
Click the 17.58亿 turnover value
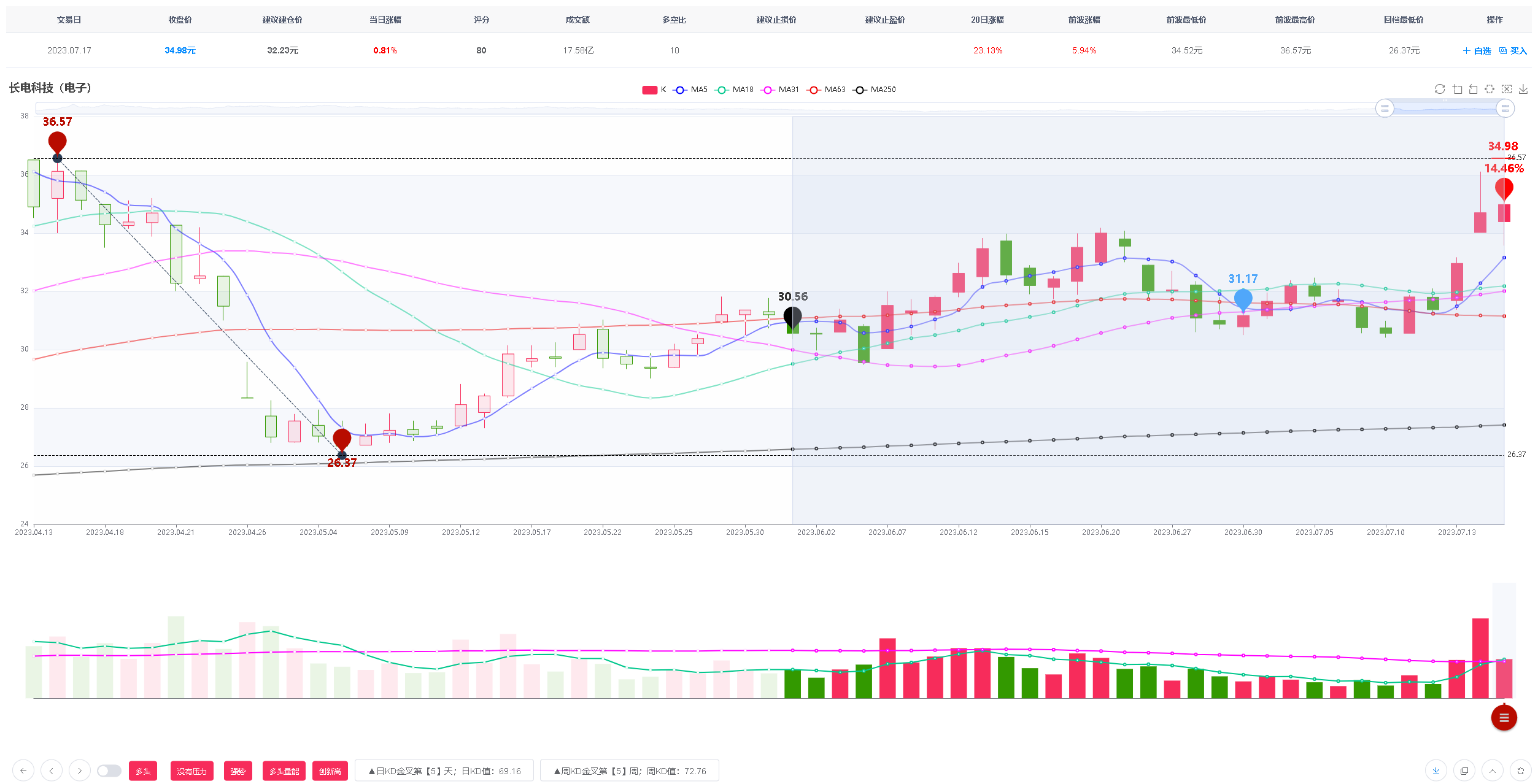[578, 50]
